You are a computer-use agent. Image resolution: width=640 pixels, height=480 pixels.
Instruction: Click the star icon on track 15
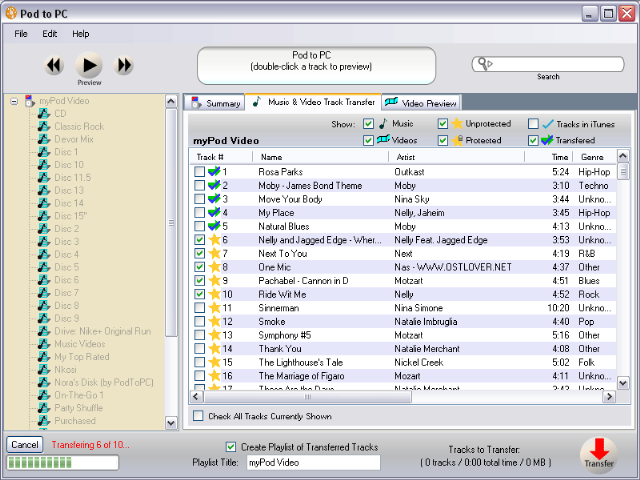pyautogui.click(x=214, y=362)
